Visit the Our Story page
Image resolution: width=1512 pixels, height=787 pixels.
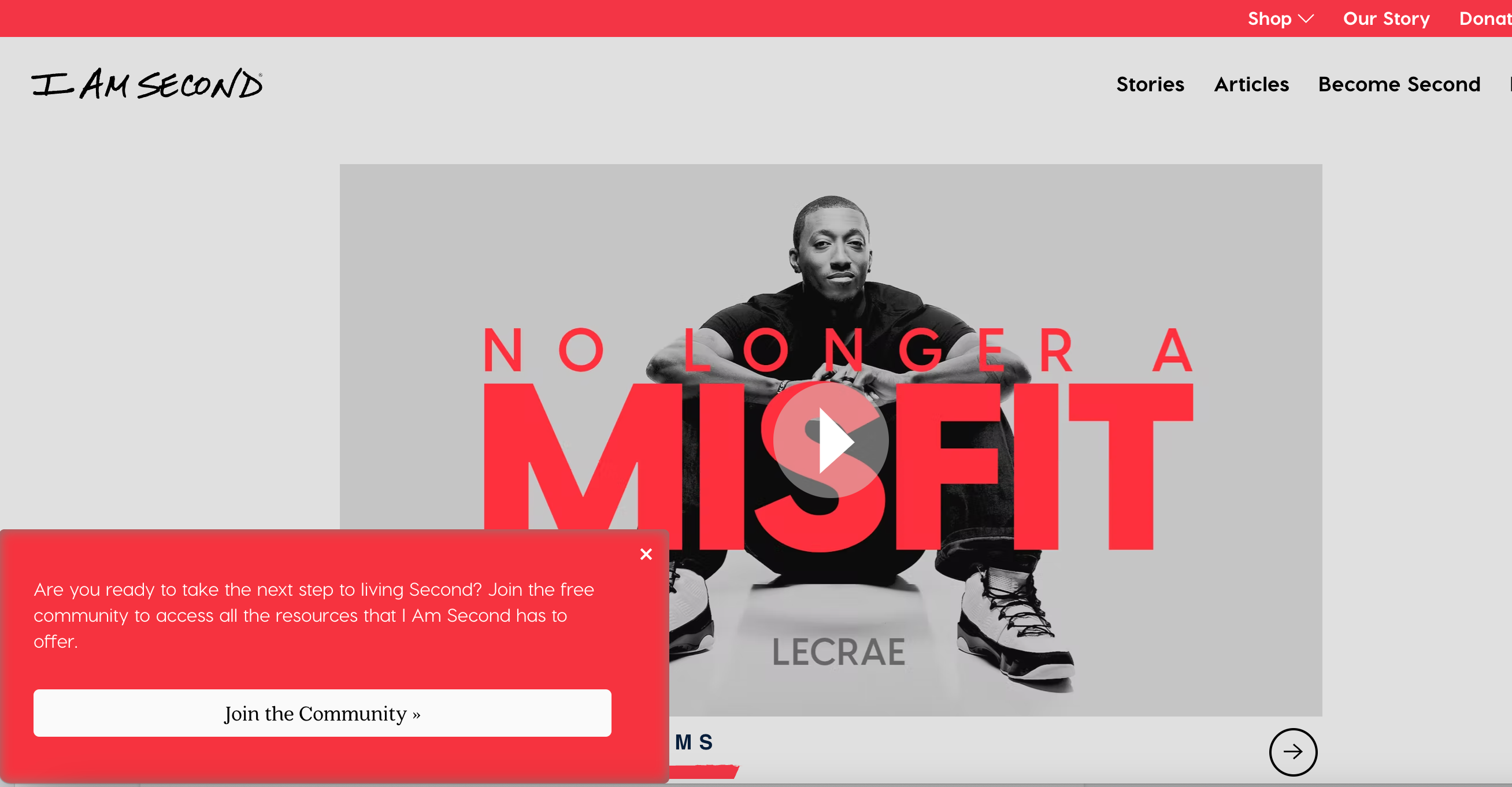click(1387, 19)
